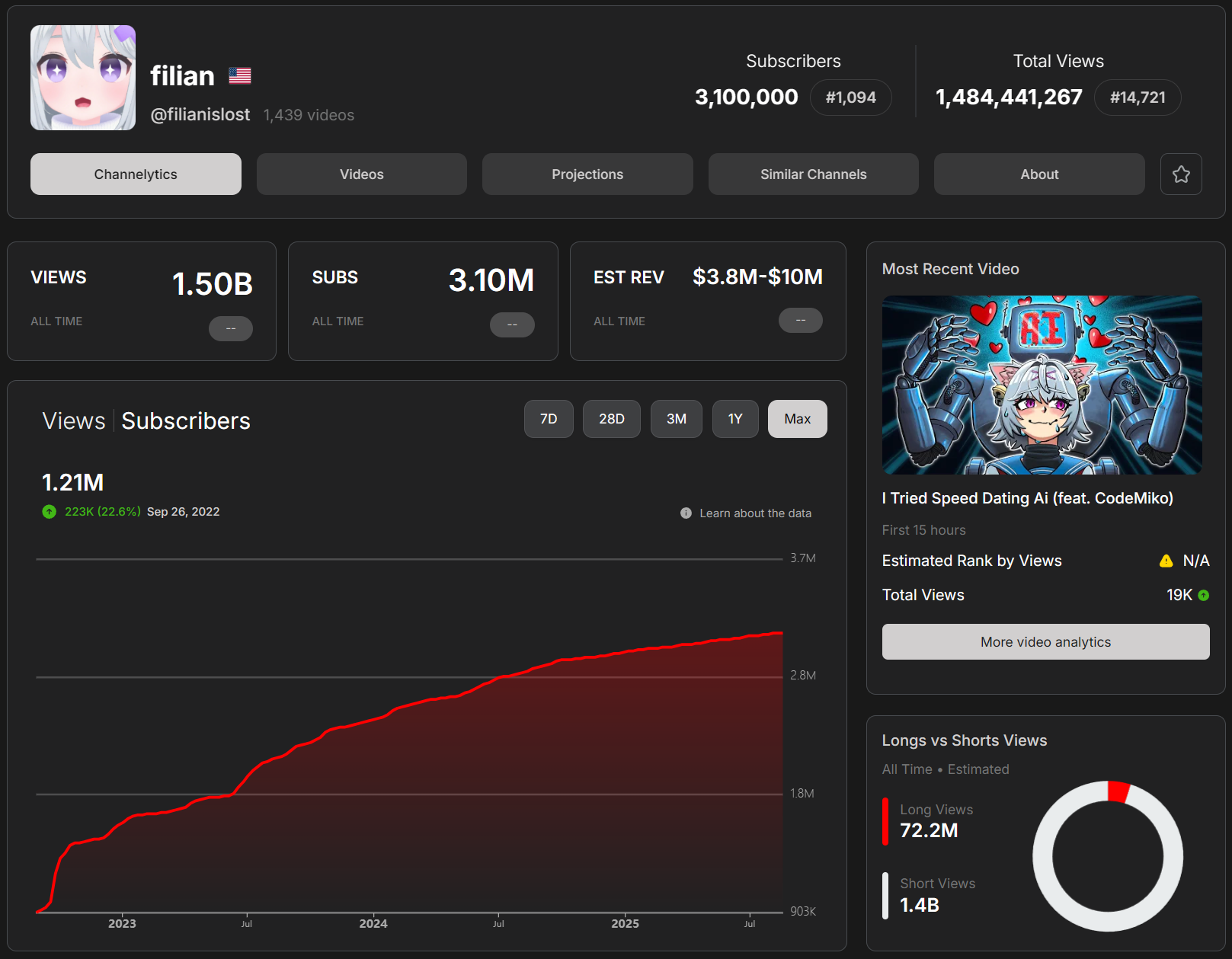Screen dimensions: 1232x959
Task: Click the 3,100,000 subscribers value
Action: [x=747, y=97]
